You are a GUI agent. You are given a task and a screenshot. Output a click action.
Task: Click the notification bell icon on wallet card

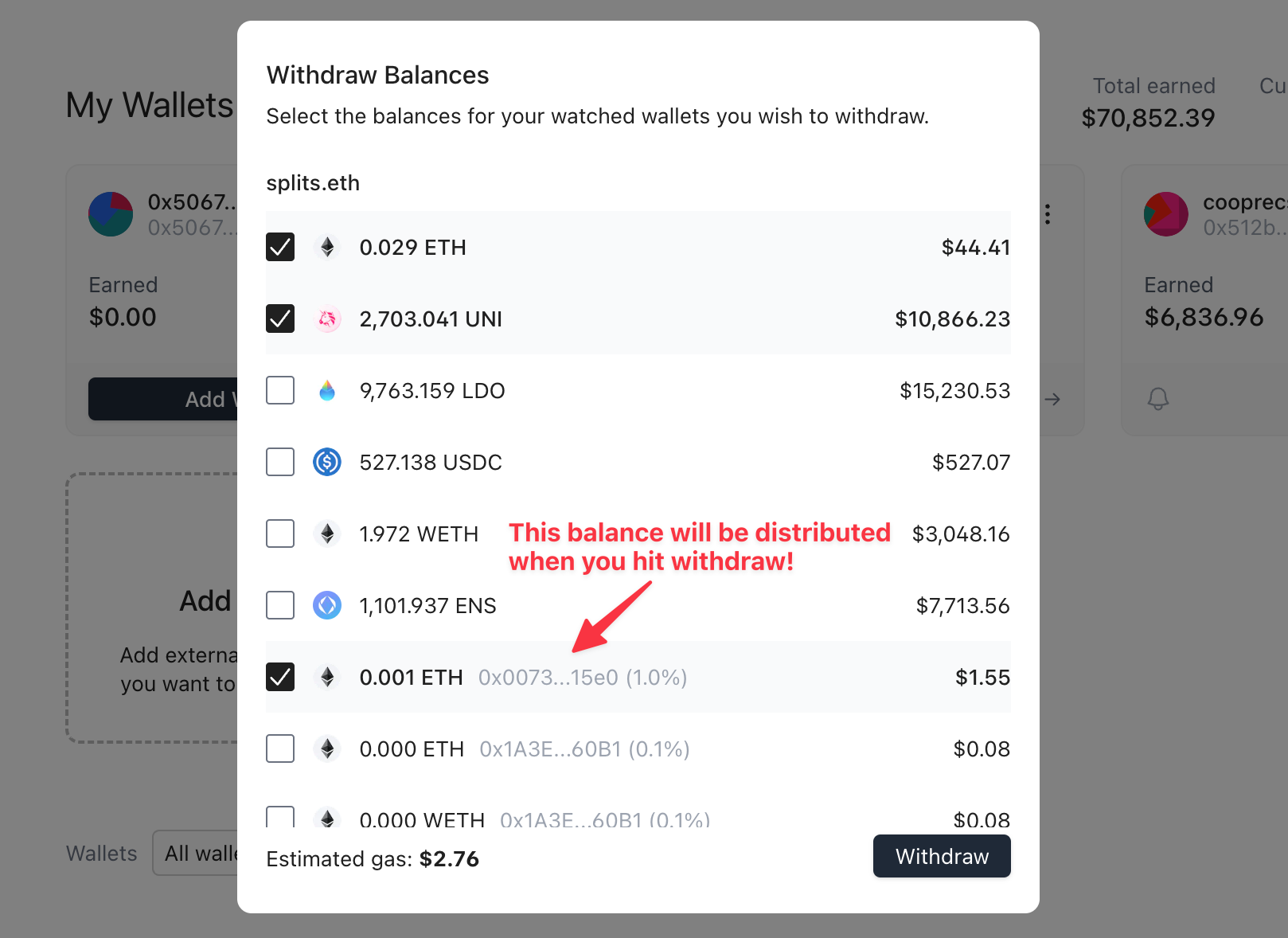[1158, 399]
